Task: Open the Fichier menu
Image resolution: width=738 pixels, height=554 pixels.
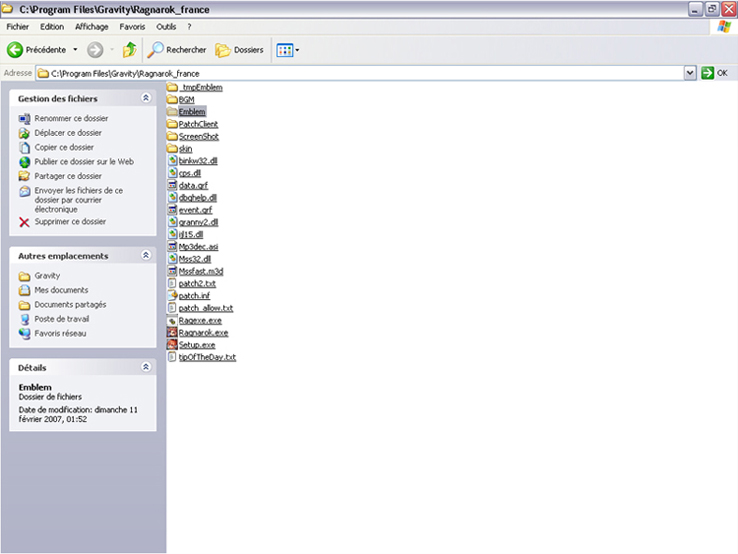Action: click(x=17, y=27)
